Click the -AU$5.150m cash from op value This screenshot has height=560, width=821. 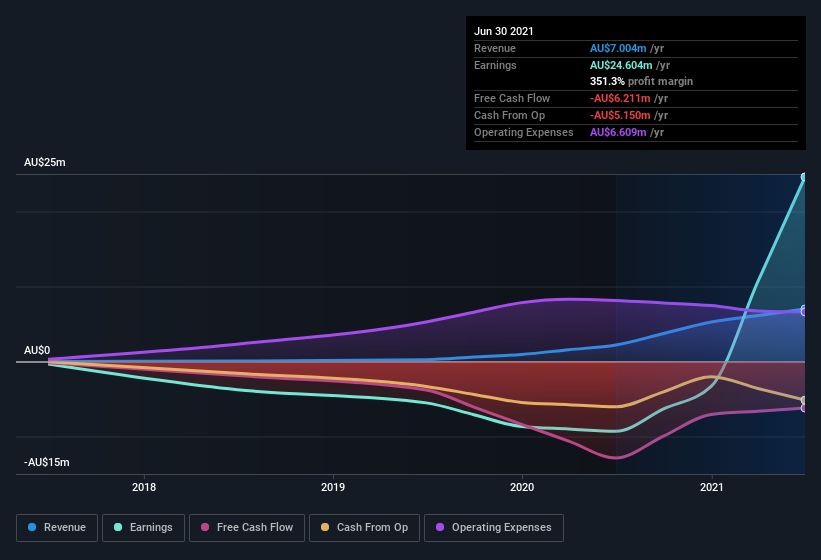click(x=620, y=115)
